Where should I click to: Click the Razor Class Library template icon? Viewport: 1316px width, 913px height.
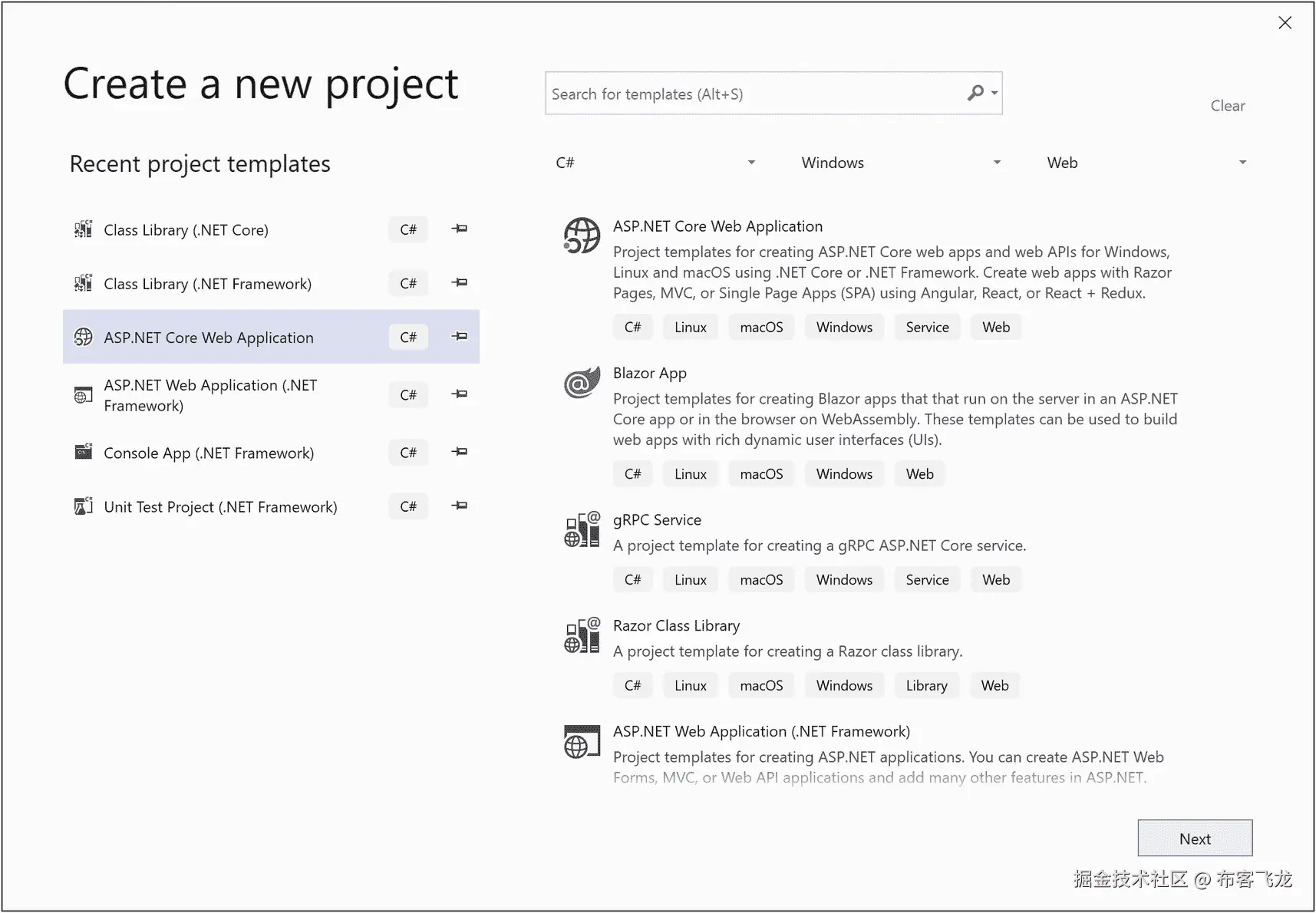582,635
